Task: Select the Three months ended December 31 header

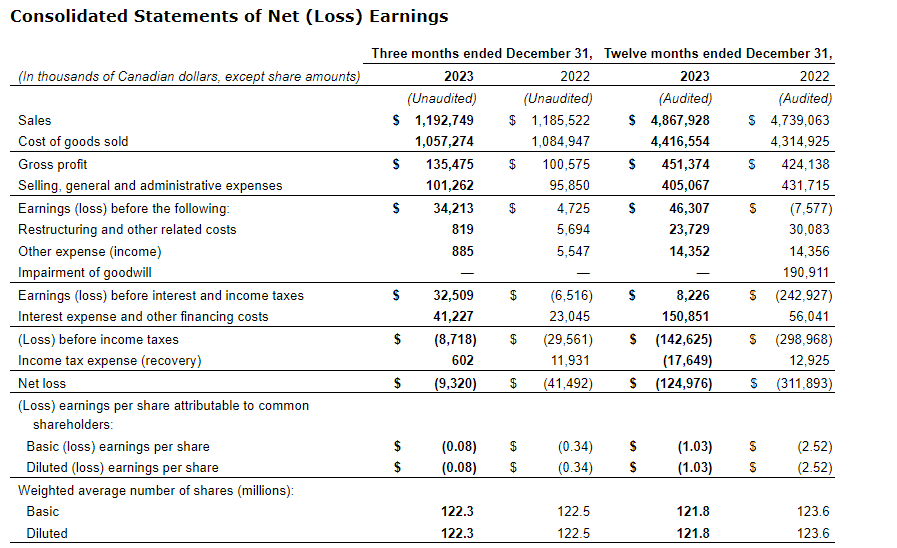Action: pyautogui.click(x=482, y=53)
